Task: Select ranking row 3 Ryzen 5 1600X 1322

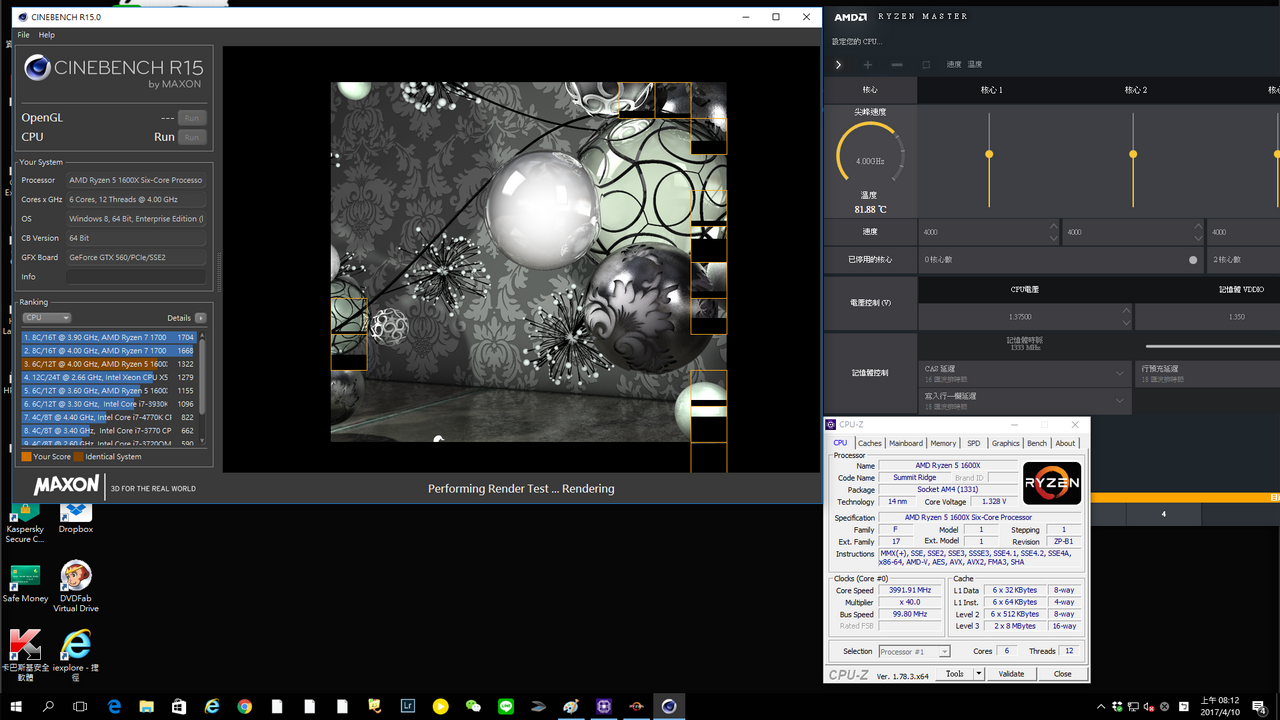Action: pyautogui.click(x=109, y=364)
